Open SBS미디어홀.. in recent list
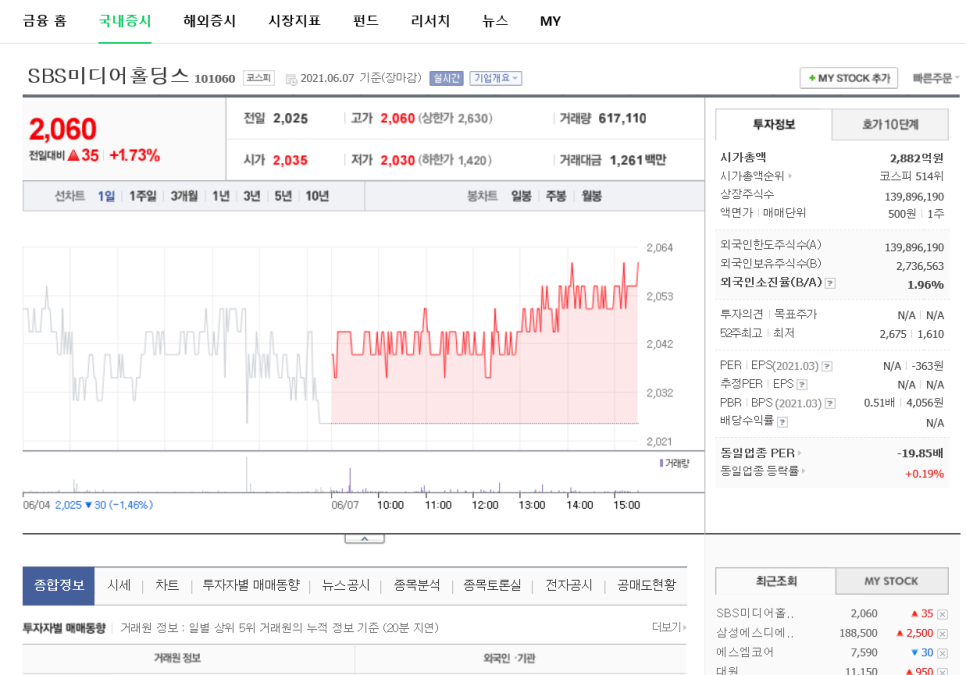Screen dimensions: 966x675 point(755,613)
